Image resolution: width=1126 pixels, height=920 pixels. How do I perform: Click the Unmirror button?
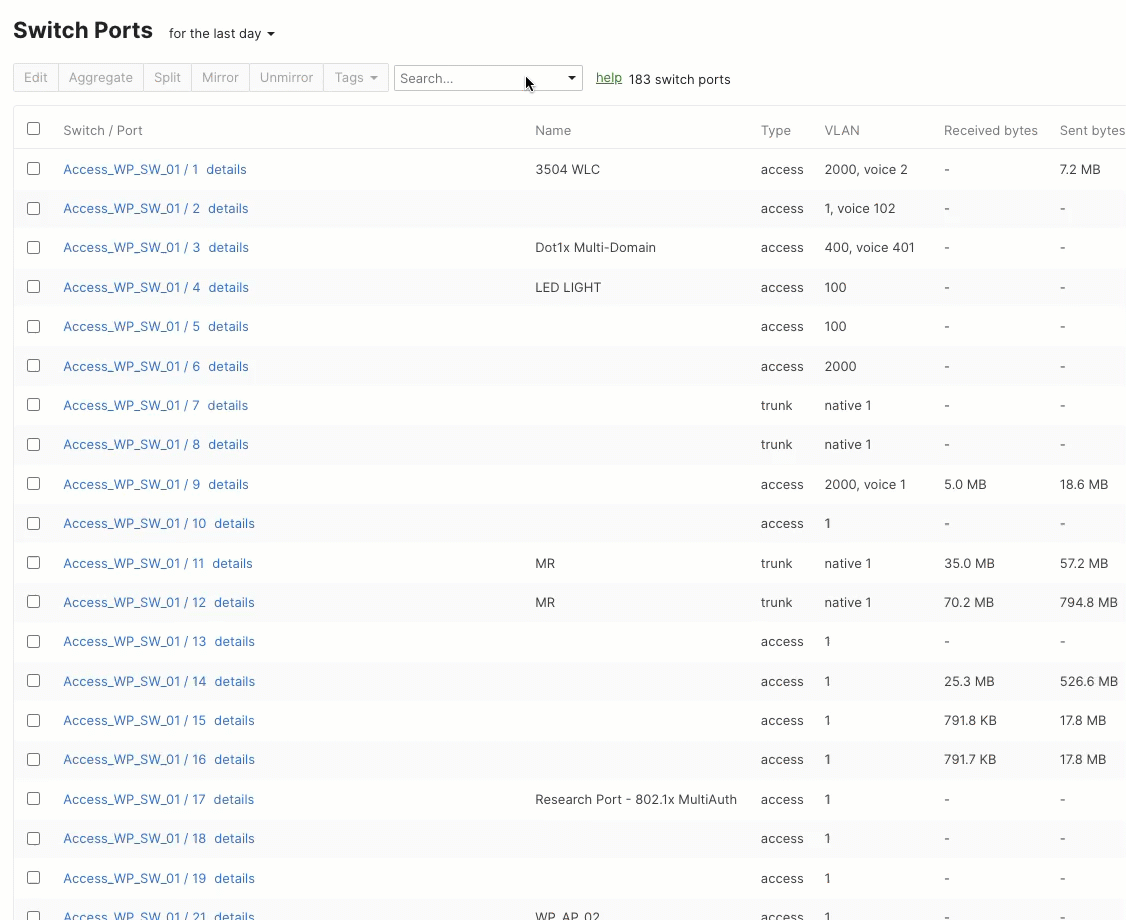tap(286, 77)
